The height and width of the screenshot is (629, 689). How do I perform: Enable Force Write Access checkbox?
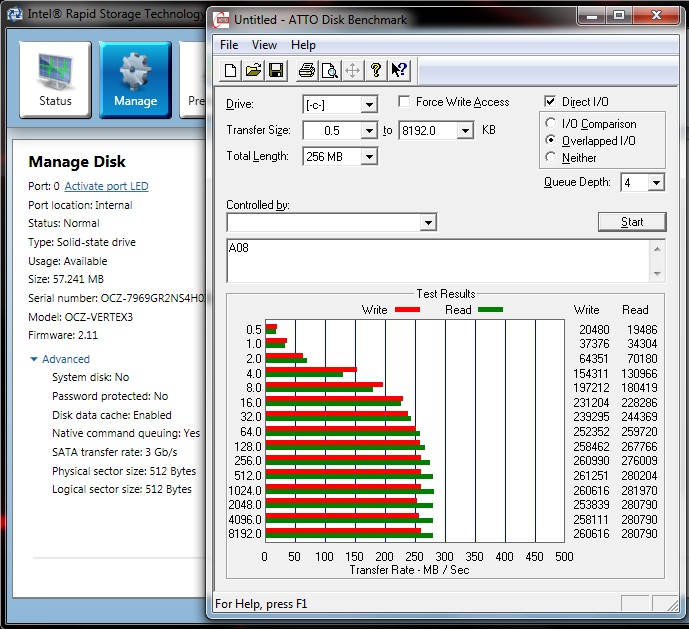point(404,102)
